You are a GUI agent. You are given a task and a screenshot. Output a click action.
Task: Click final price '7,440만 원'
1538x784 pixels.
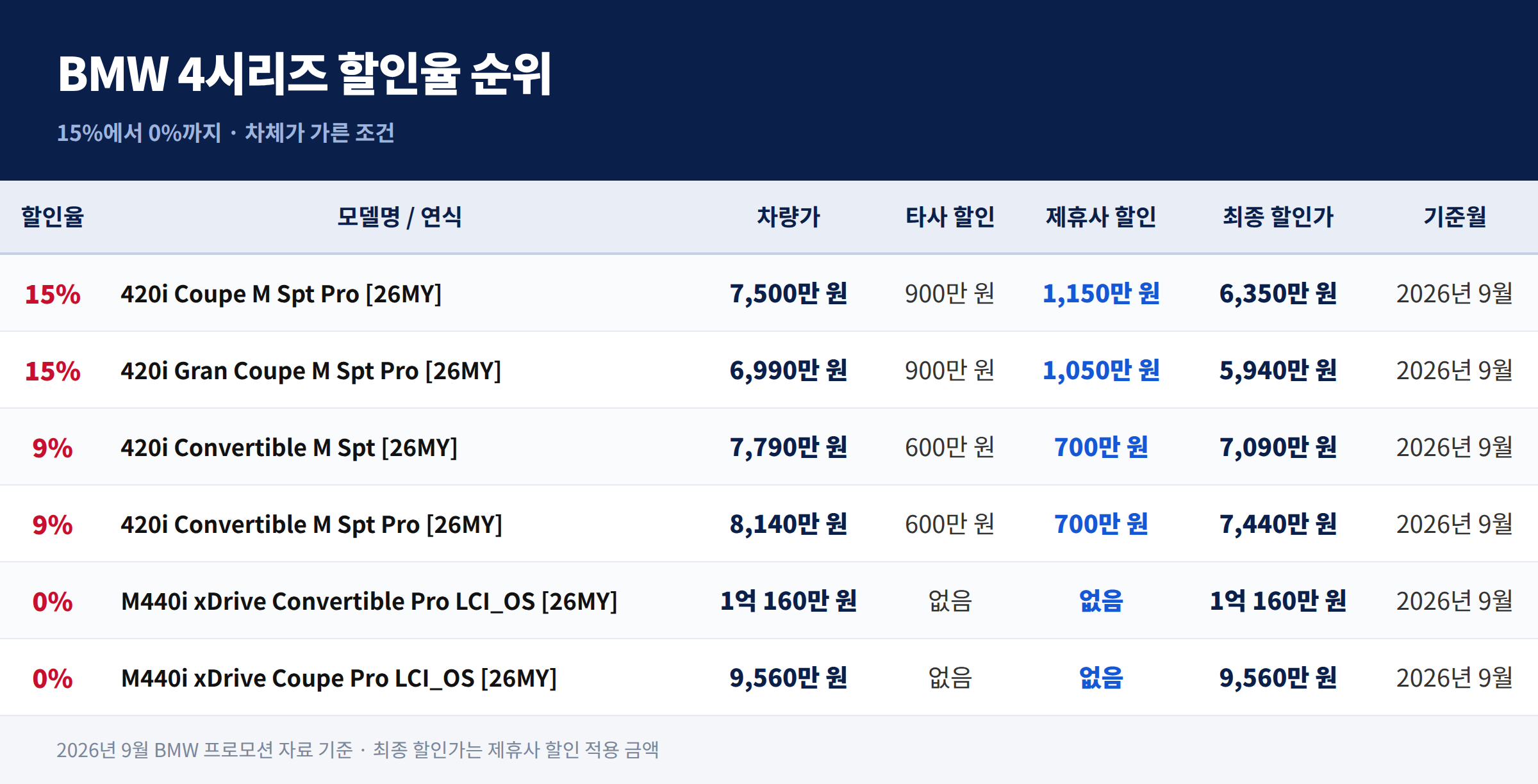coord(1278,524)
